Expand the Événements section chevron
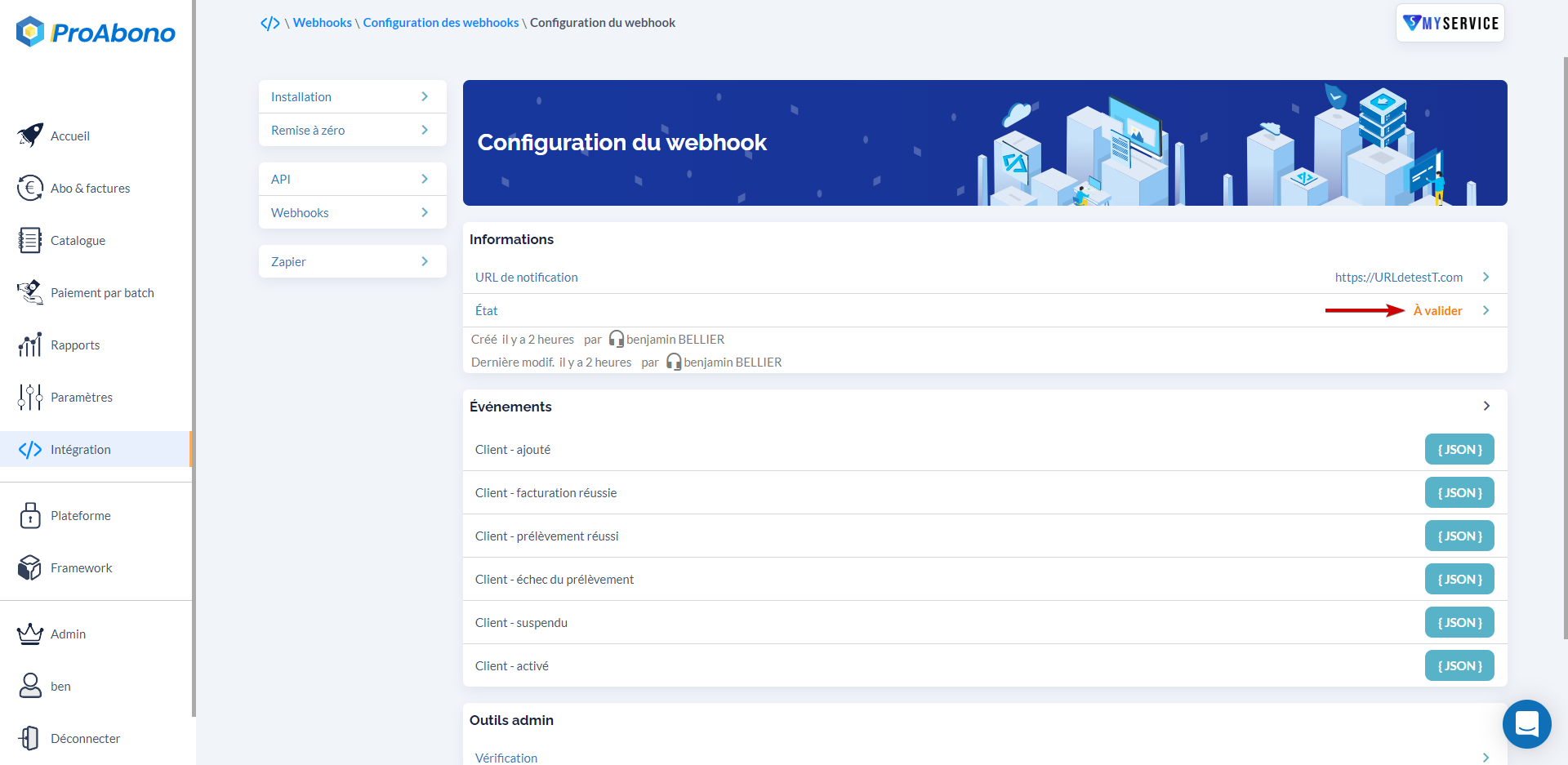The width and height of the screenshot is (1568, 765). [1486, 406]
